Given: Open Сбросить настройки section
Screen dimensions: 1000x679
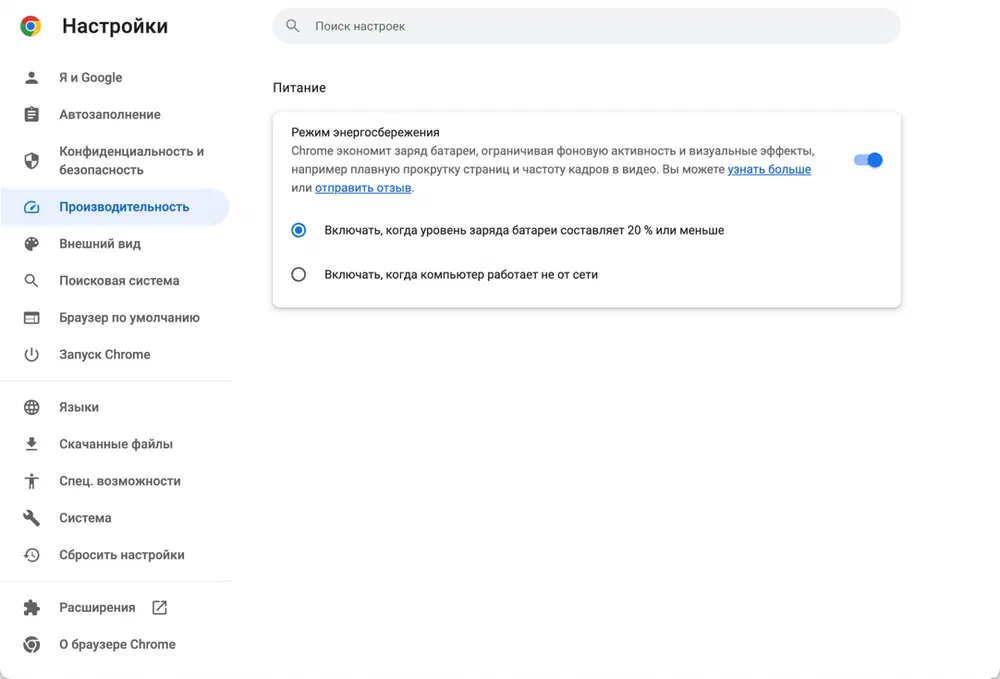Looking at the screenshot, I should (x=122, y=555).
